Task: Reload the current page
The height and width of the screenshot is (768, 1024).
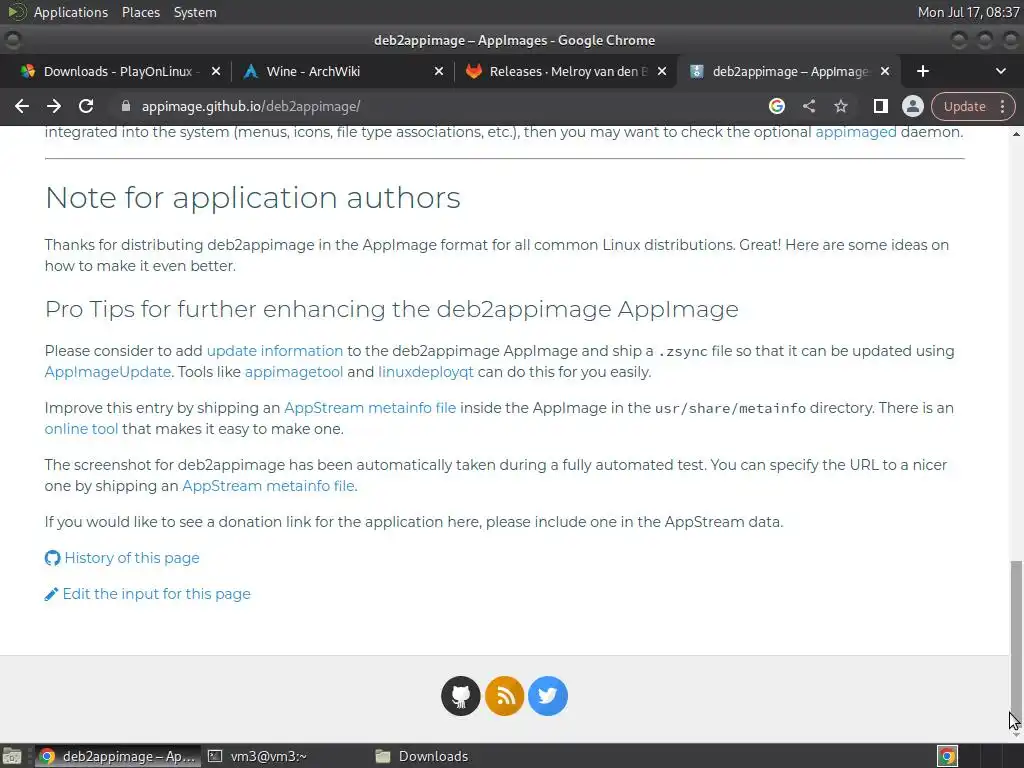Action: (86, 106)
